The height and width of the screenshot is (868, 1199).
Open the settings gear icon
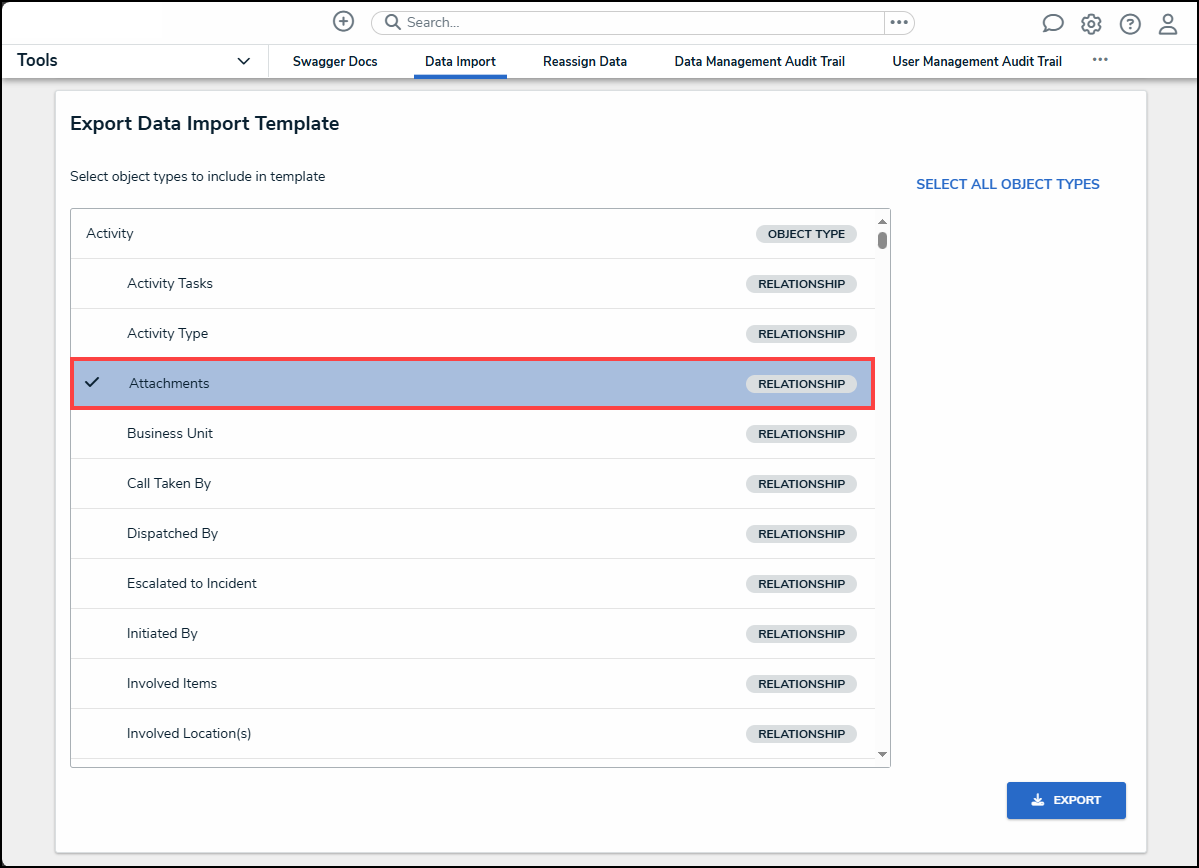click(1091, 24)
